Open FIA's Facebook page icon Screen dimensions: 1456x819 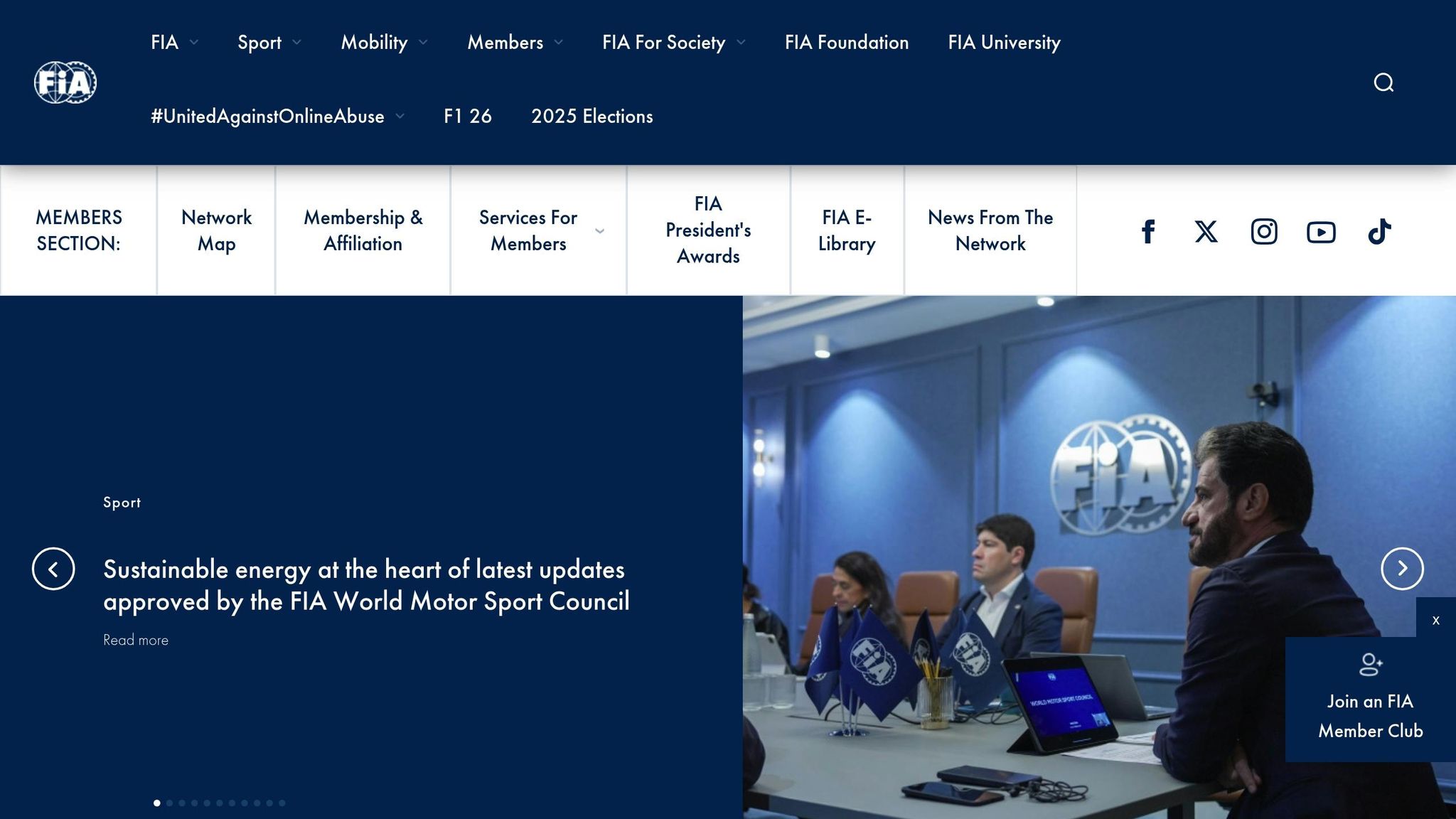[x=1148, y=232]
